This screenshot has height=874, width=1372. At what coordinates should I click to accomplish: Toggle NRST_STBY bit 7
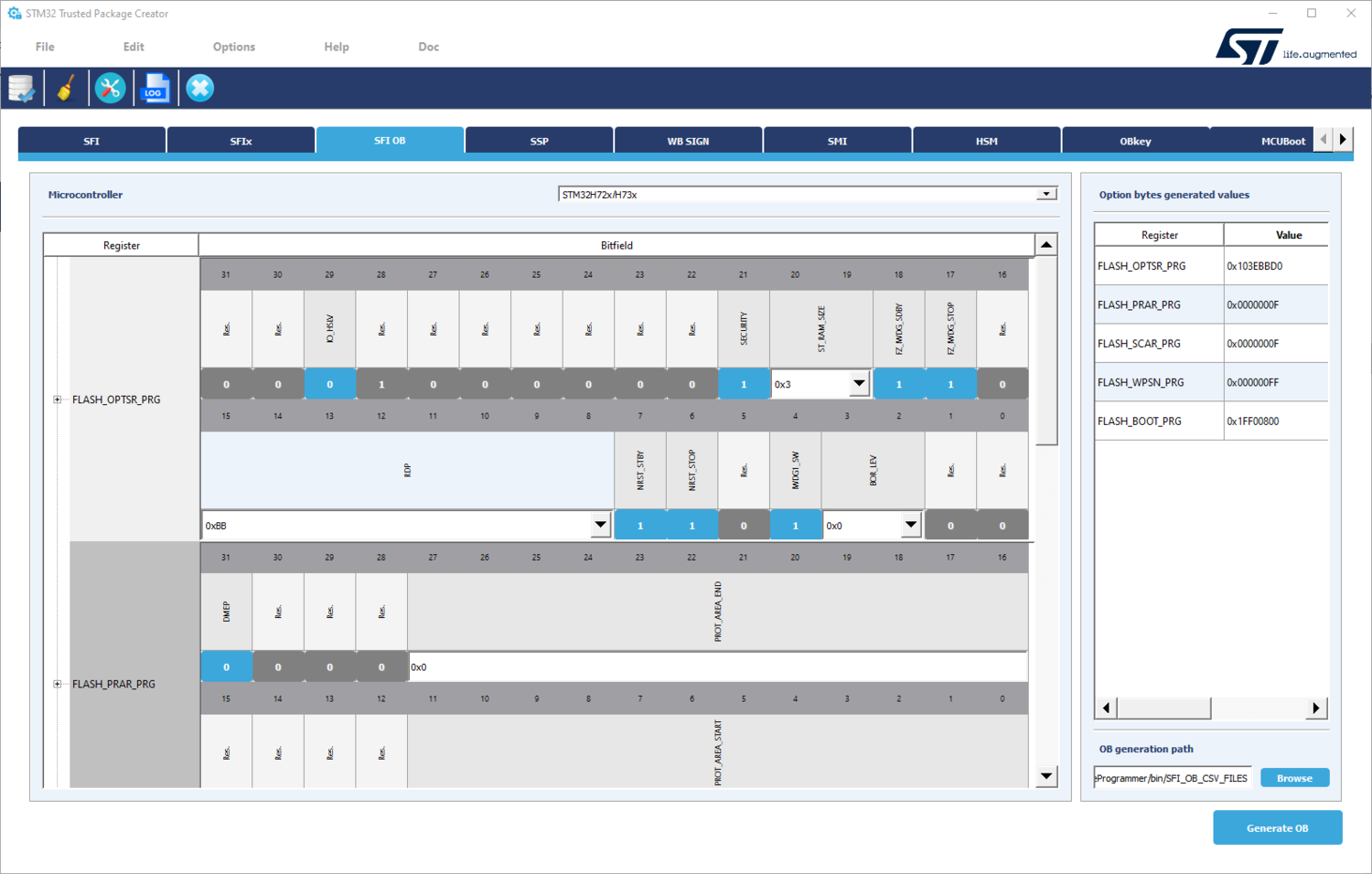(x=640, y=526)
